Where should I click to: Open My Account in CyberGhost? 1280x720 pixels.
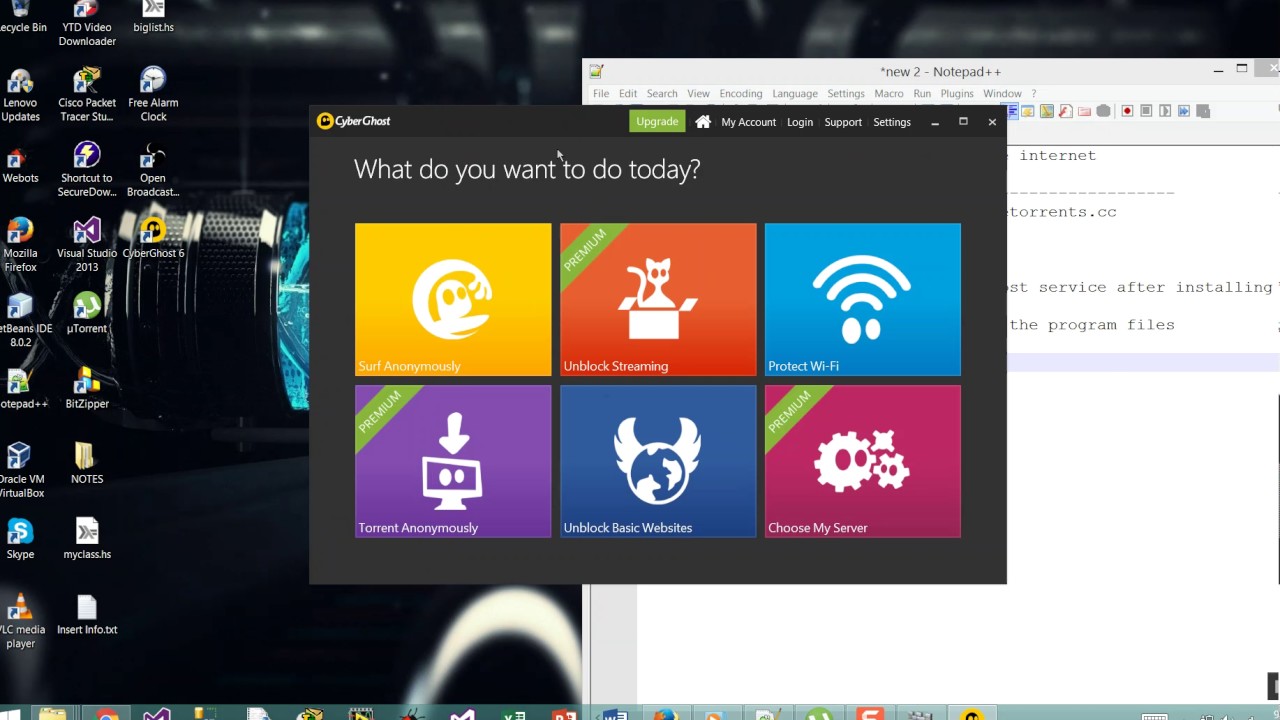click(749, 122)
